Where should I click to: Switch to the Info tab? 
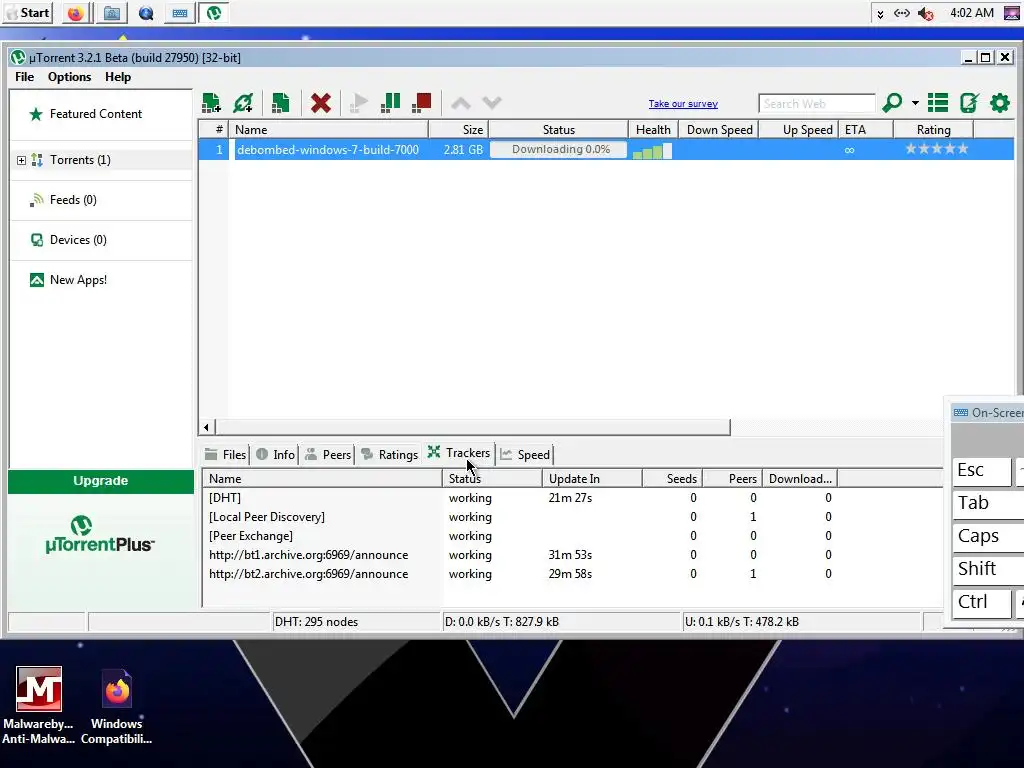(x=276, y=455)
